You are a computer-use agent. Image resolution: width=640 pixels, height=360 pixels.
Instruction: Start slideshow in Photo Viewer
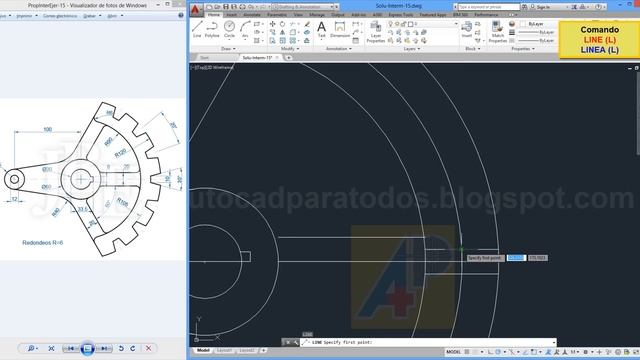point(87,348)
